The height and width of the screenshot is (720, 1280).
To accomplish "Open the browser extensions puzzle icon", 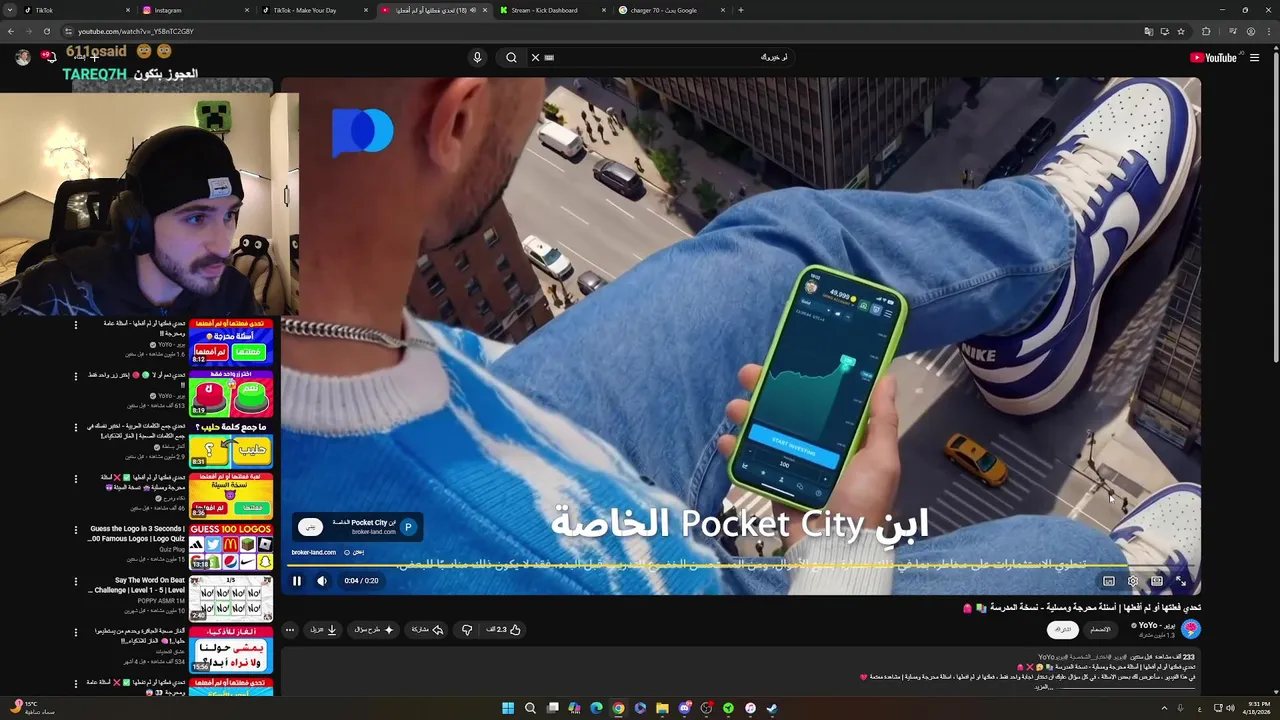I will click(x=1205, y=31).
